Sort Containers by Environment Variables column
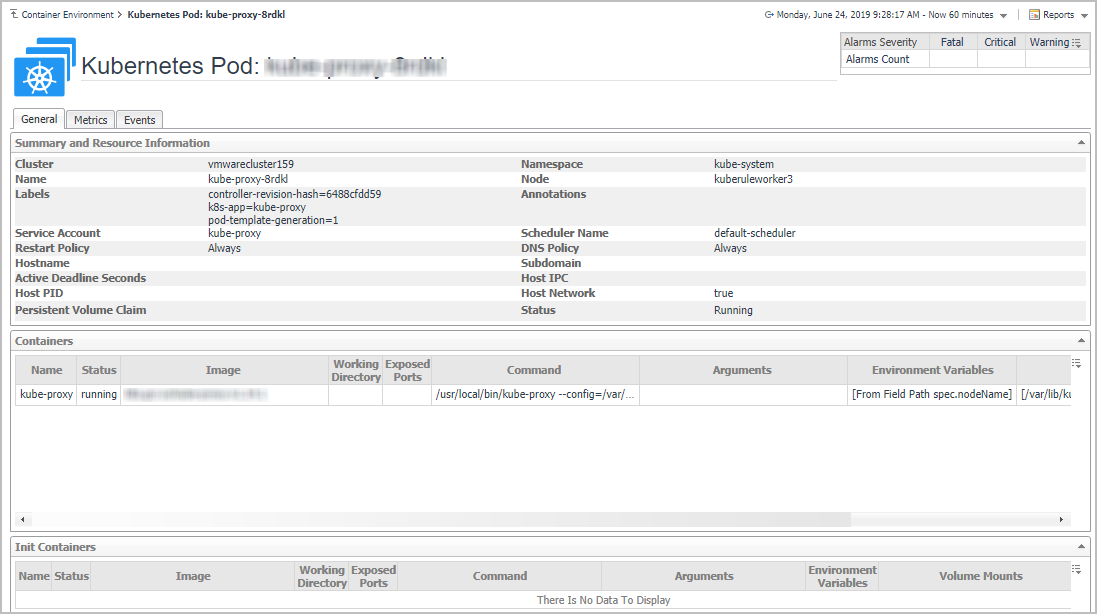Viewport: 1097px width, 614px height. point(933,370)
